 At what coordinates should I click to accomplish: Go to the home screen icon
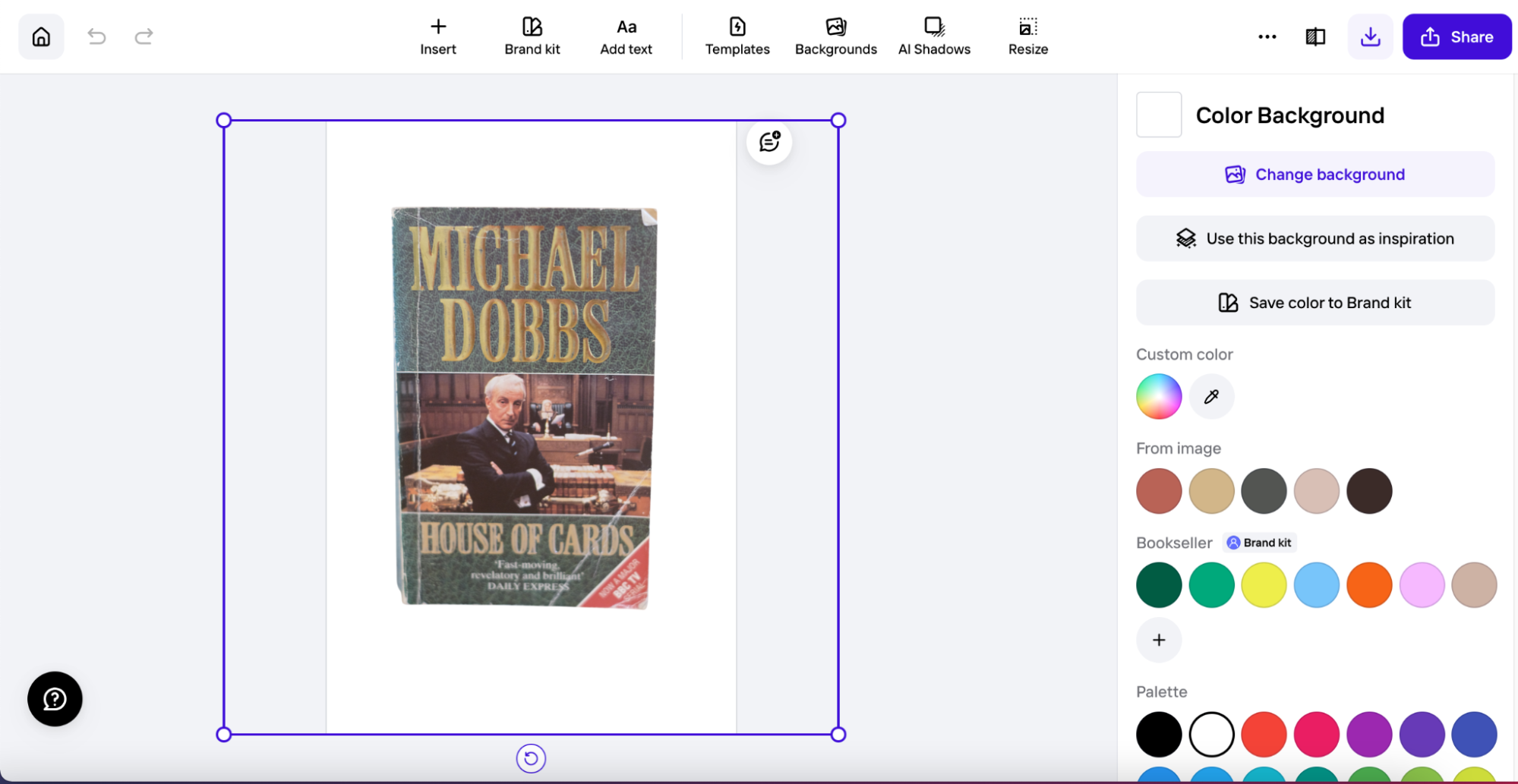point(41,36)
